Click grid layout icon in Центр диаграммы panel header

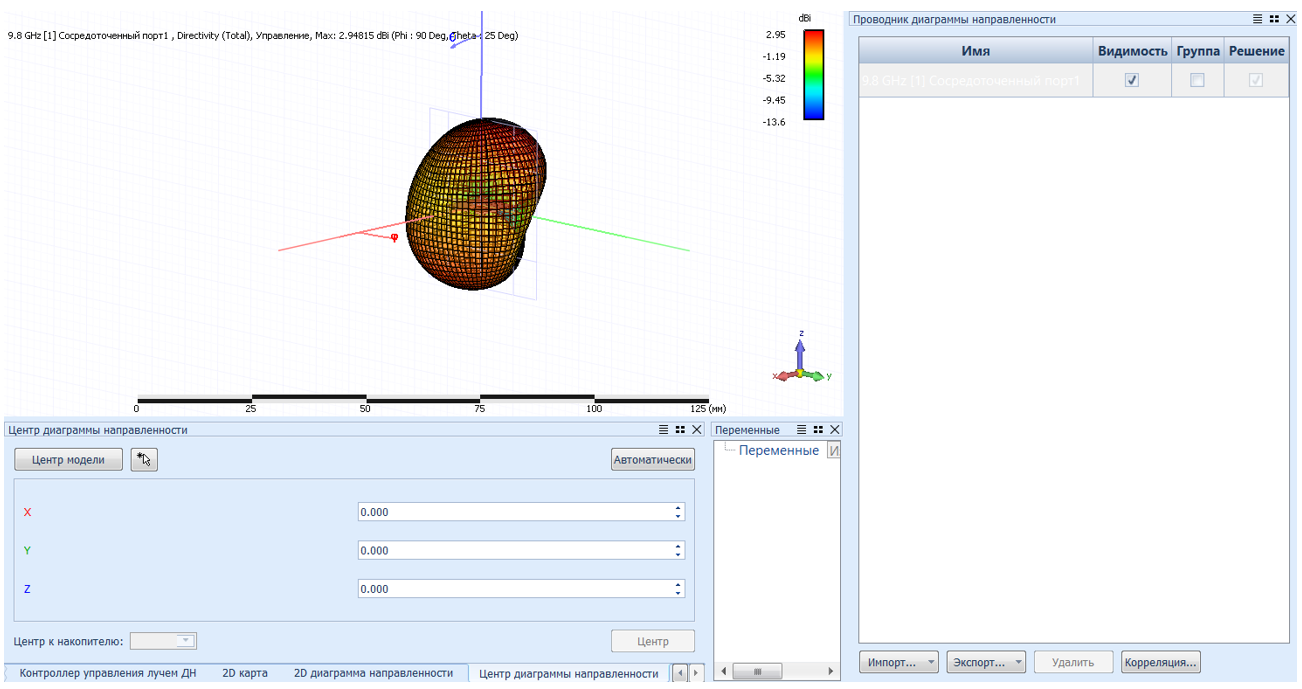[x=680, y=429]
